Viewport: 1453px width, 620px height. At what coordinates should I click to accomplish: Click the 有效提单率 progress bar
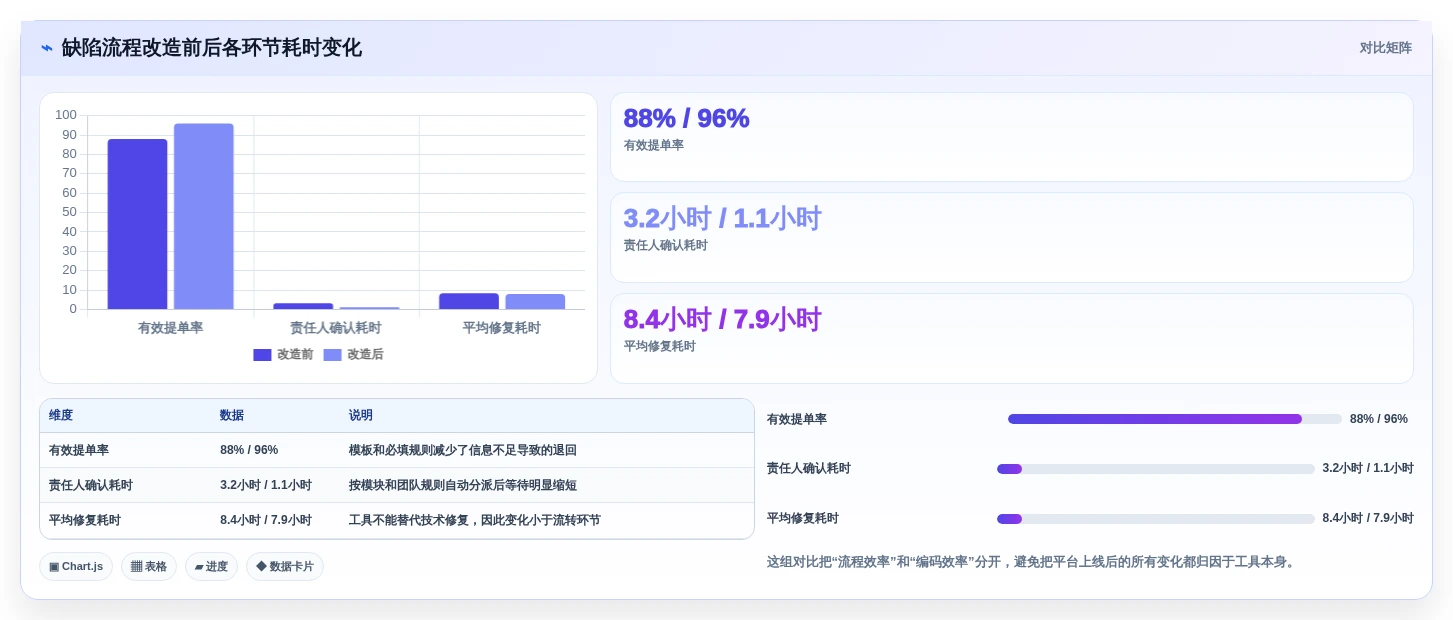pos(1175,419)
